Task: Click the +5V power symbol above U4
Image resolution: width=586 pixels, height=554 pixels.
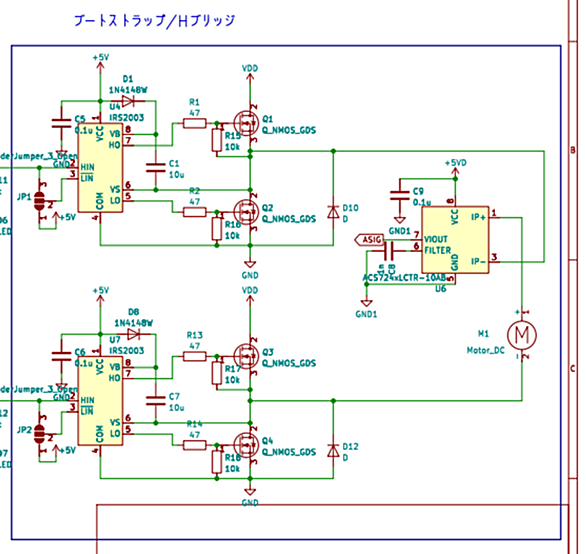Action: click(100, 62)
